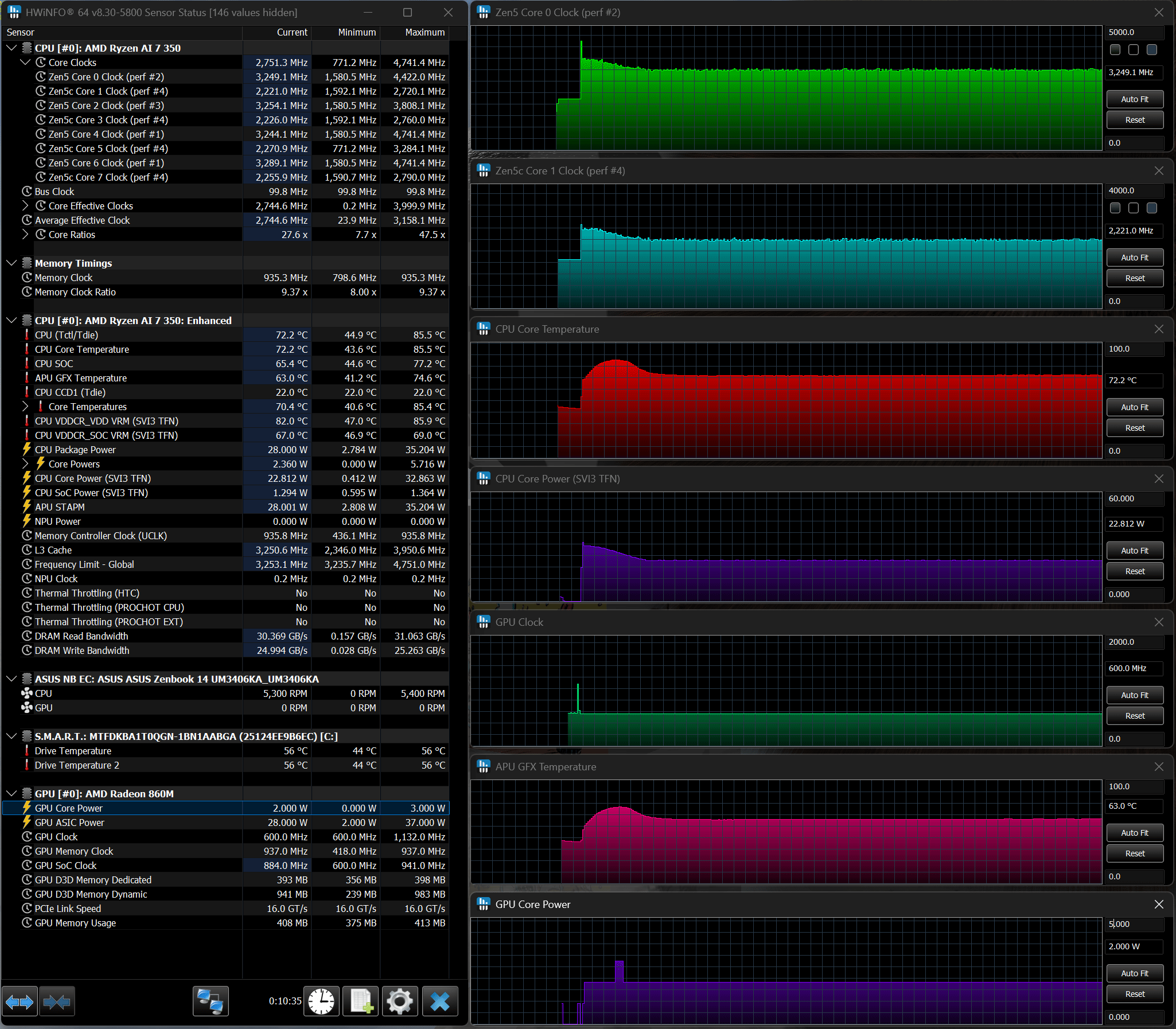Click clock icon beside L3 Cache
1176x1029 pixels.
point(26,549)
